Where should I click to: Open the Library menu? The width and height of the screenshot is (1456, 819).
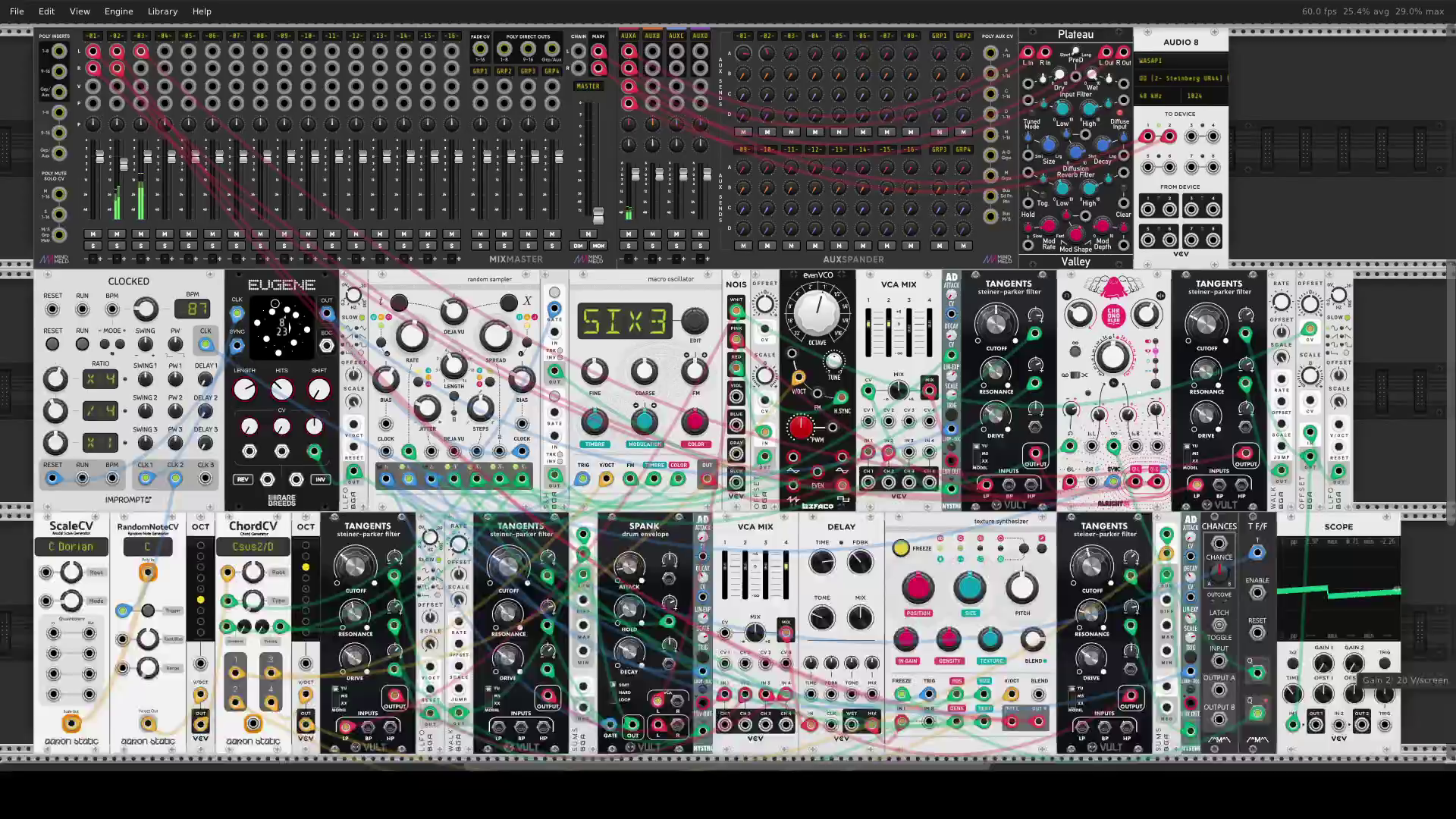point(162,11)
